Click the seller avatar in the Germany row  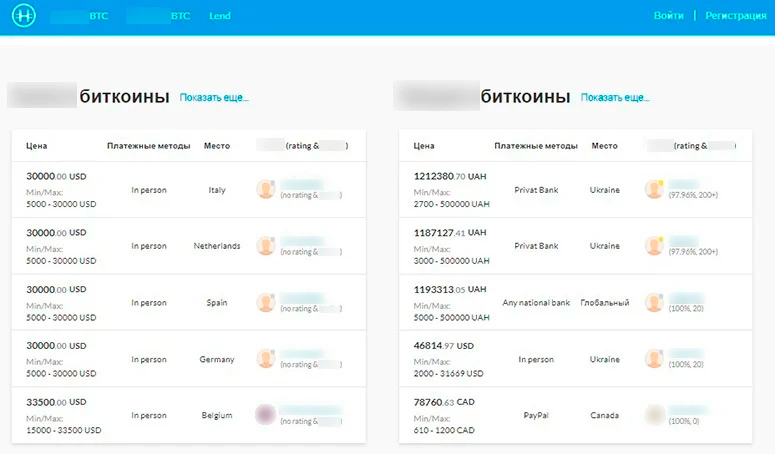266,358
